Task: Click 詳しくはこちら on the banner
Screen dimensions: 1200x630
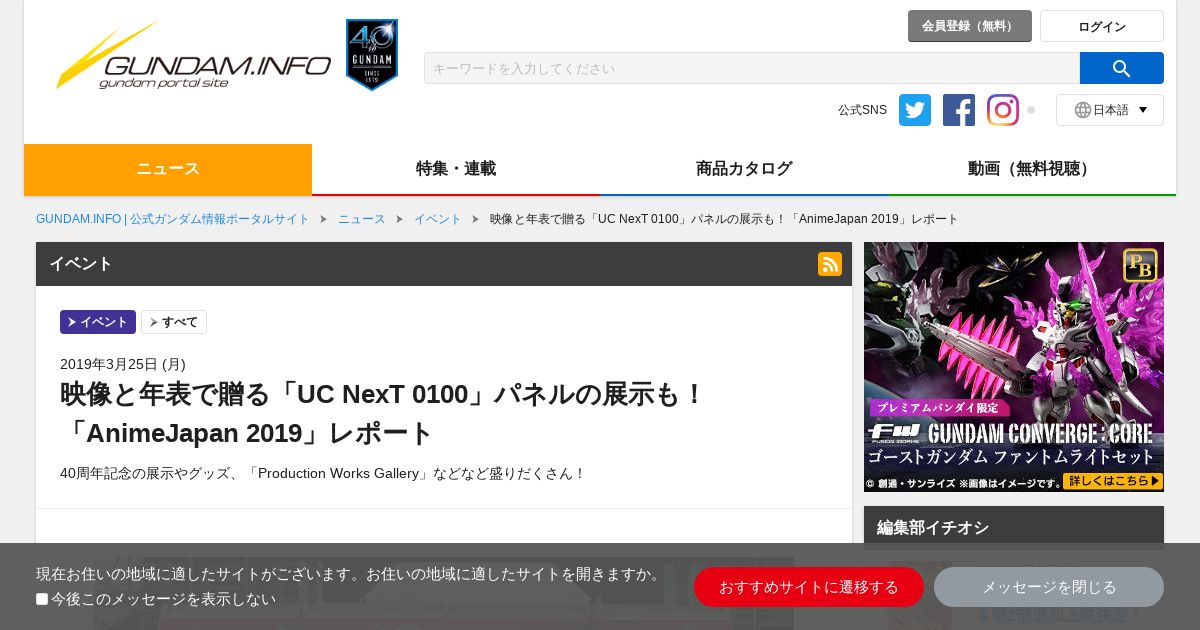Action: (1112, 481)
